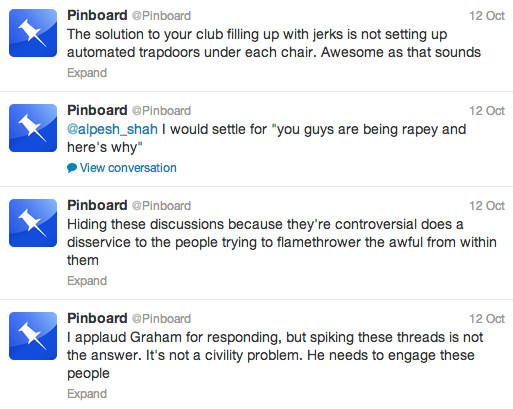Open 12 Oct timestamp of 'I applaud Graham' tweet

[x=487, y=319]
